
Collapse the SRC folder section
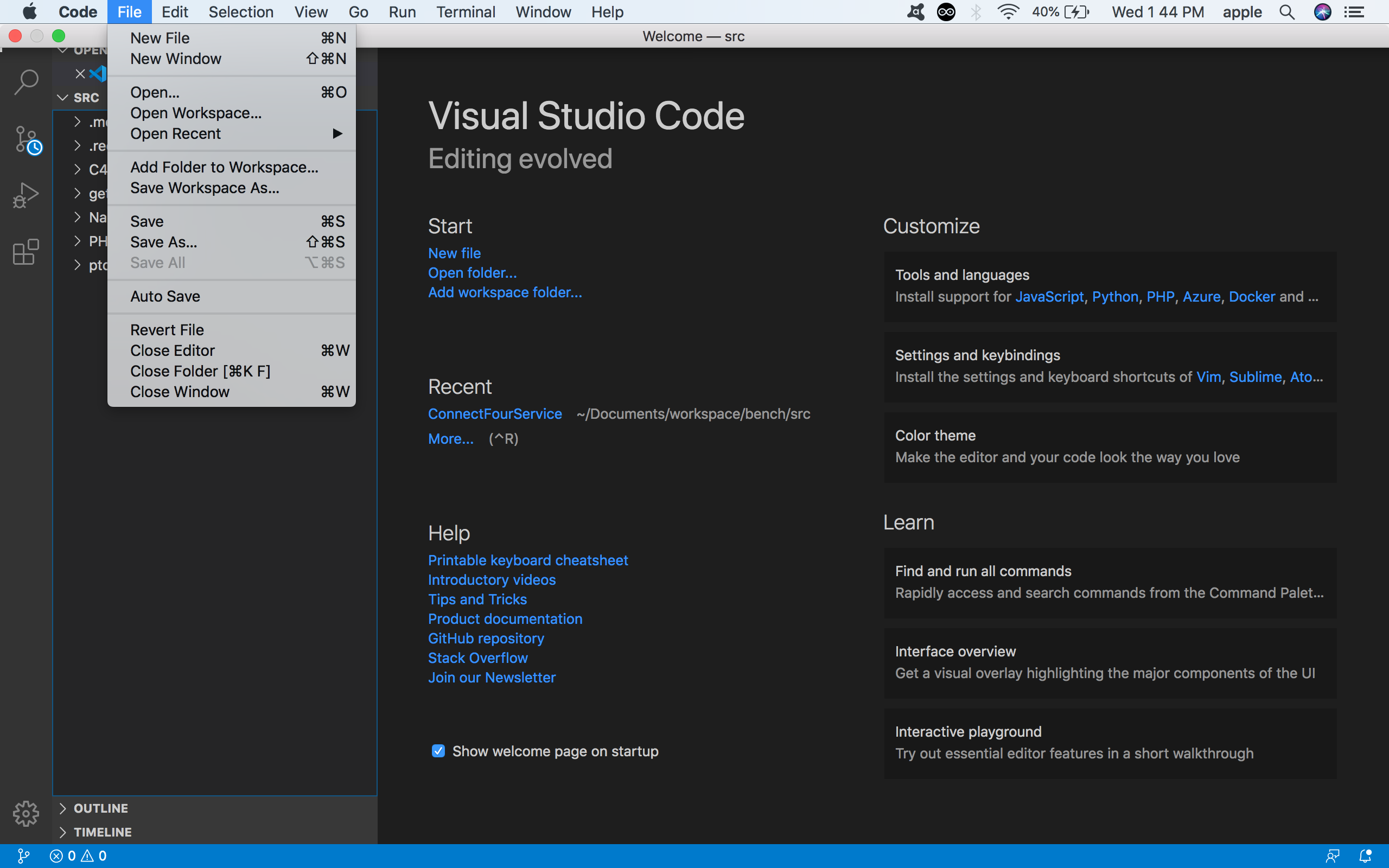click(63, 98)
